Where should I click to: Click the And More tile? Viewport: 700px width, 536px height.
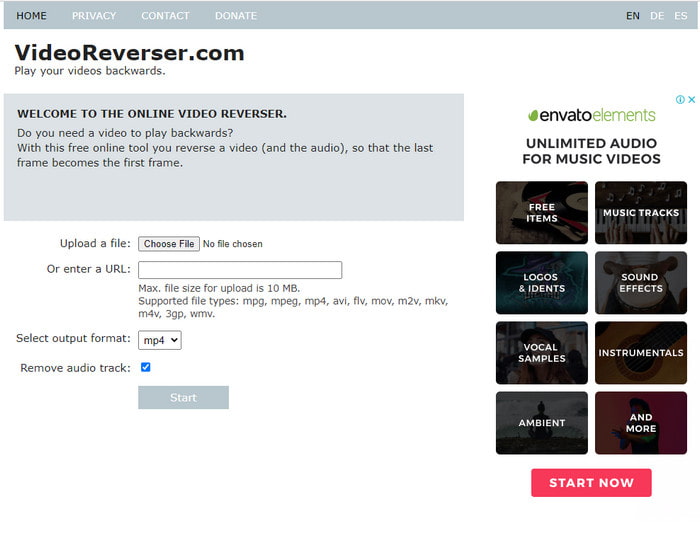tap(641, 423)
